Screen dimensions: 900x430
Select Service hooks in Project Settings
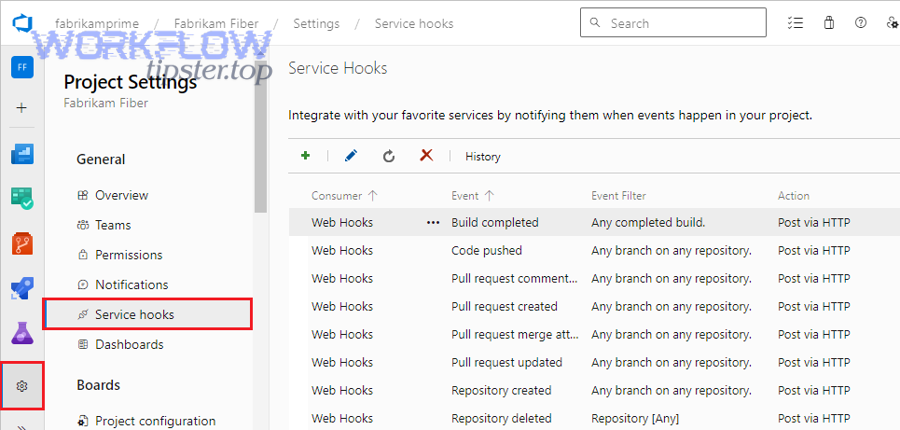pyautogui.click(x=148, y=315)
